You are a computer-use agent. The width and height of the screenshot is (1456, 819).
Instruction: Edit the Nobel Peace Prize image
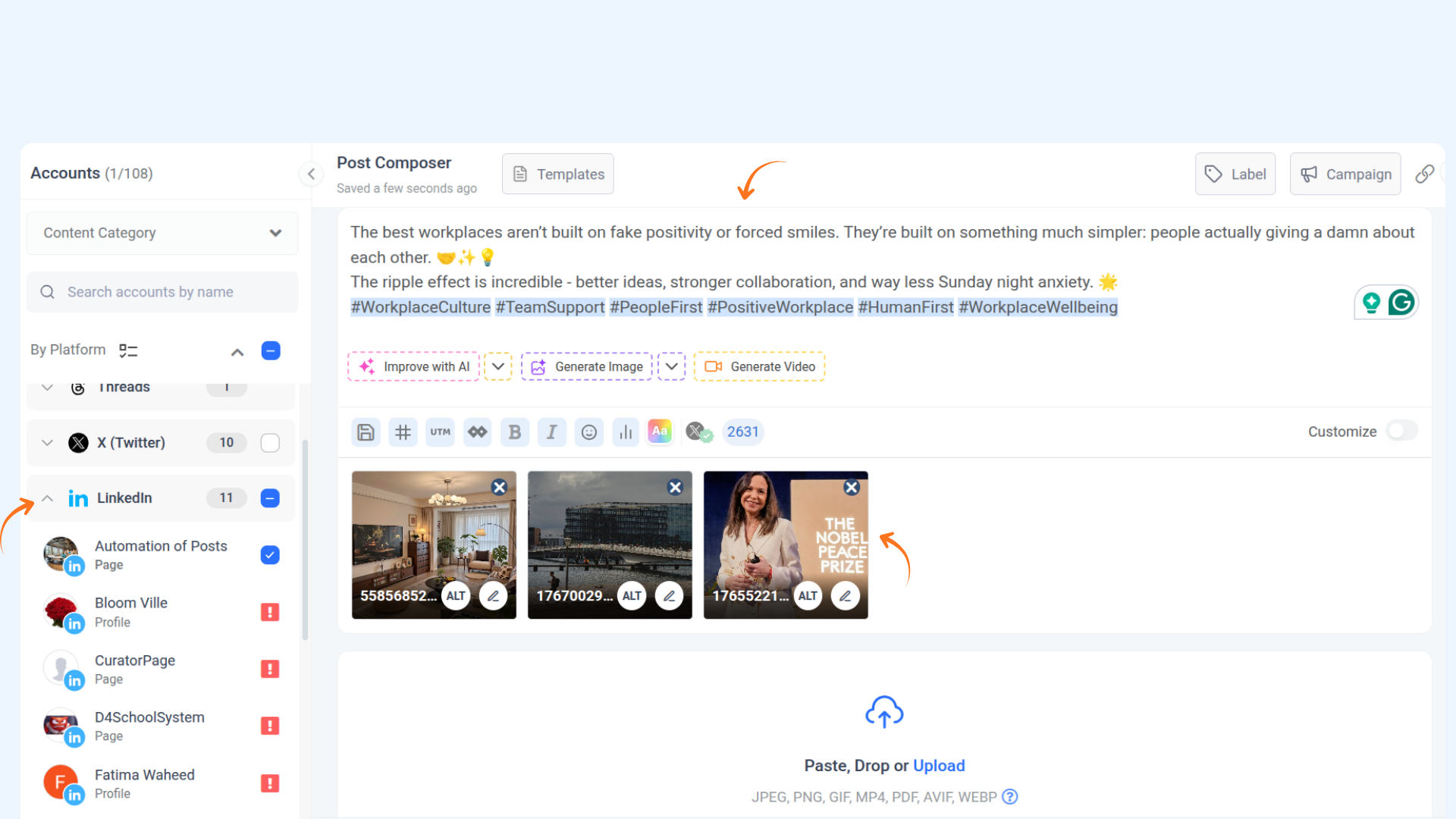[845, 596]
